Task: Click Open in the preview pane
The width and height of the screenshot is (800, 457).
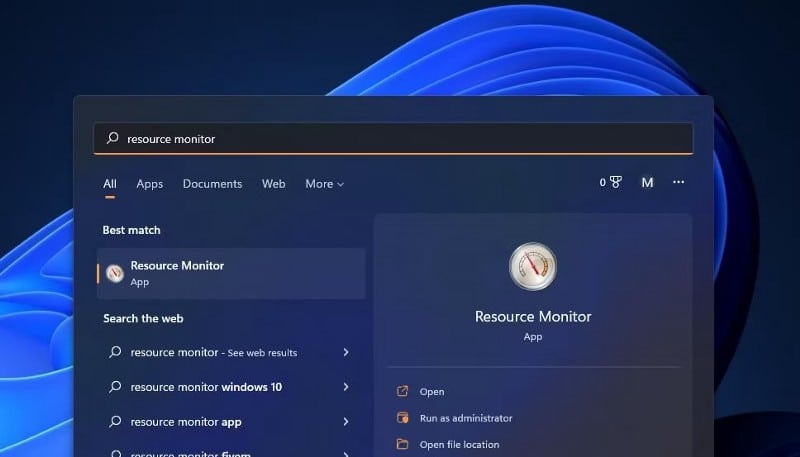Action: click(x=432, y=392)
